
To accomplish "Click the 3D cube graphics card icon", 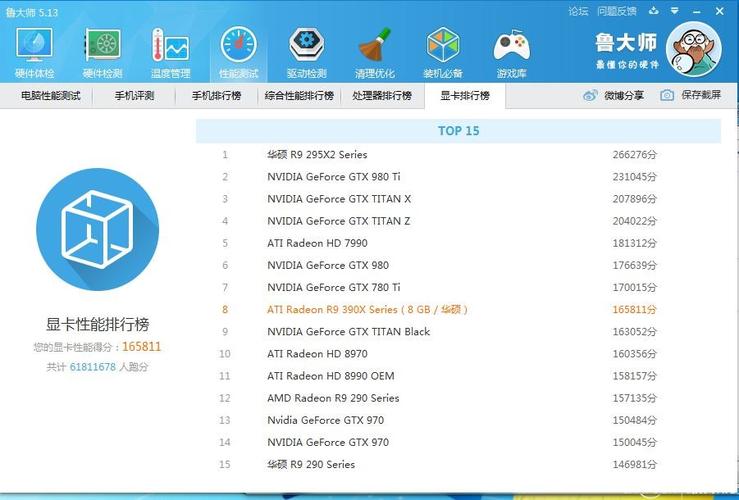I will click(98, 230).
